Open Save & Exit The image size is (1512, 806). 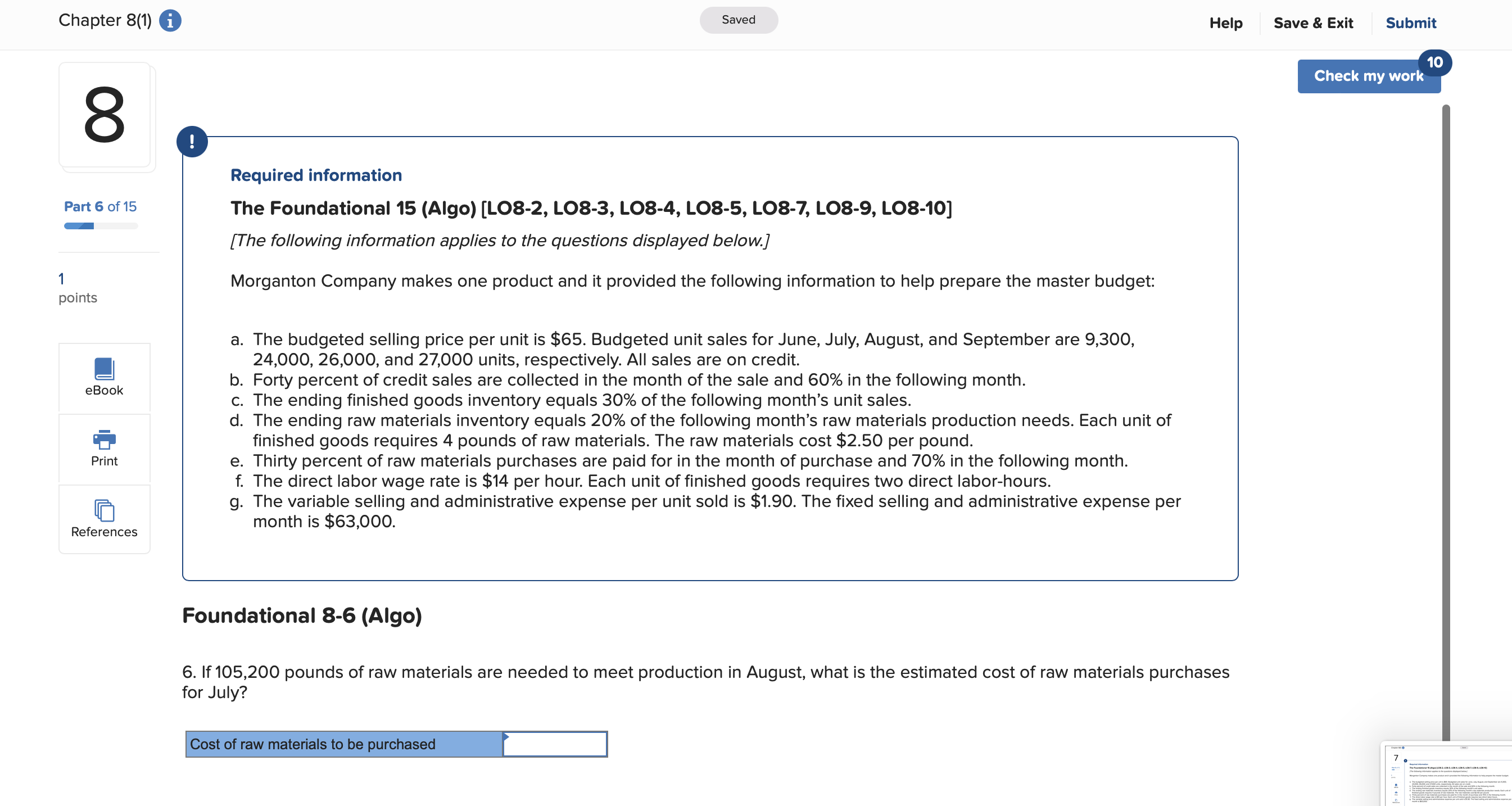pos(1313,23)
